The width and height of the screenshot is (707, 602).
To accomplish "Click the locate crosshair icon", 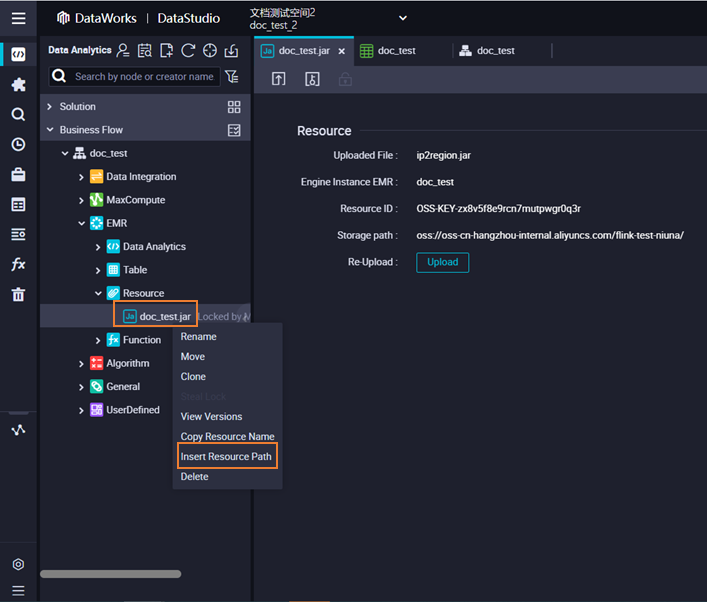I will 210,51.
